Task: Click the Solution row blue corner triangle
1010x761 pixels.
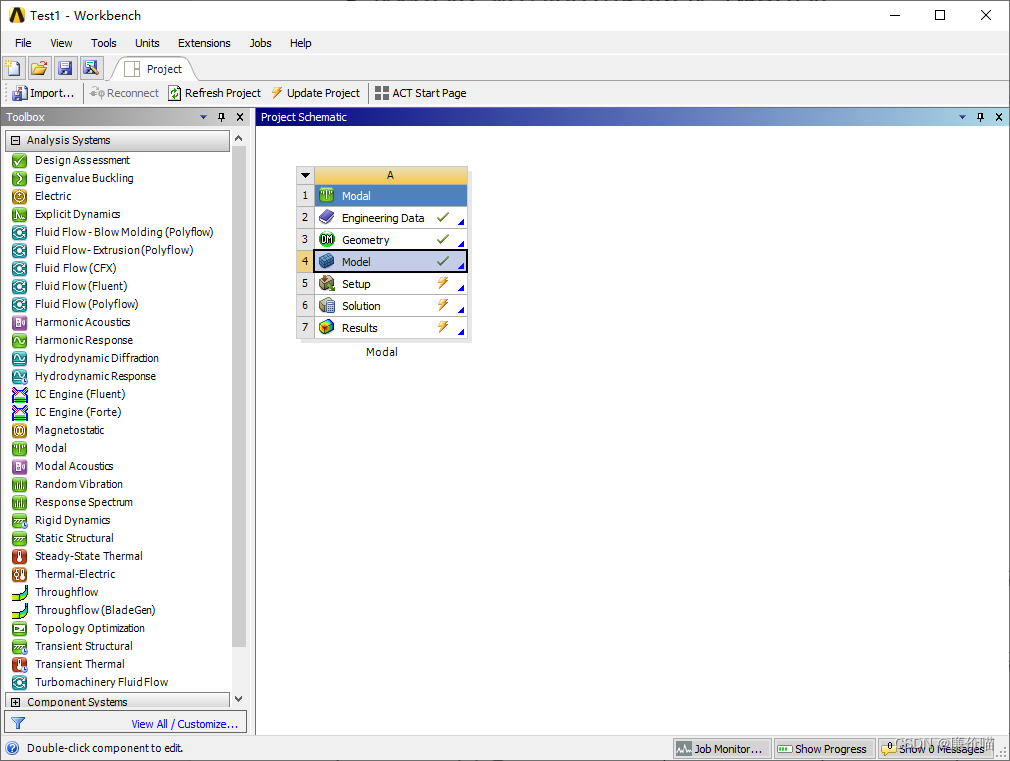Action: pyautogui.click(x=461, y=310)
